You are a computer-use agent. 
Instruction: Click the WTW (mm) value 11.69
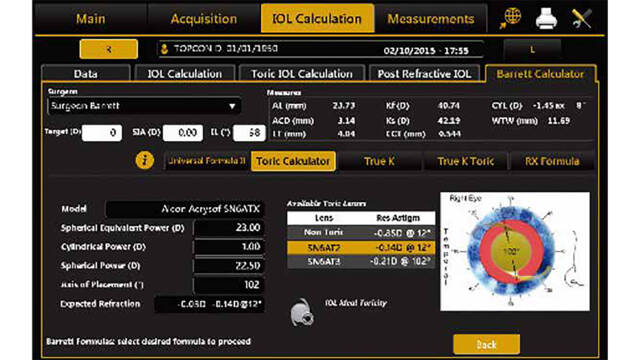(x=559, y=120)
